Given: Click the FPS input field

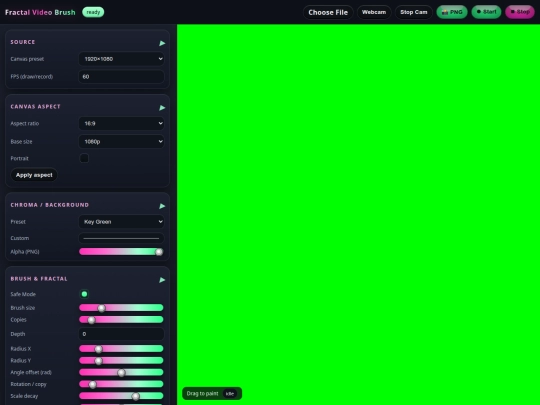Looking at the screenshot, I should (x=121, y=77).
